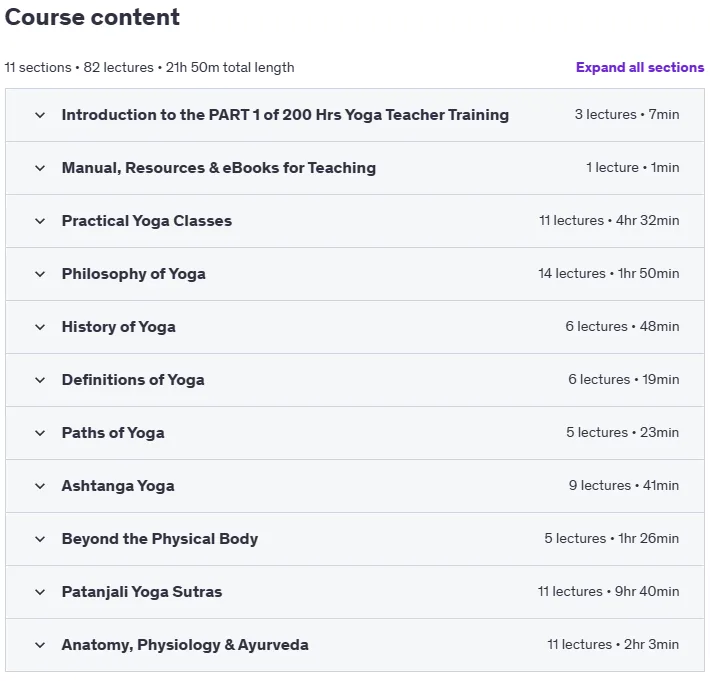Expand History of Yoga chevron icon
Screen dimensions: 710x681
(x=40, y=327)
